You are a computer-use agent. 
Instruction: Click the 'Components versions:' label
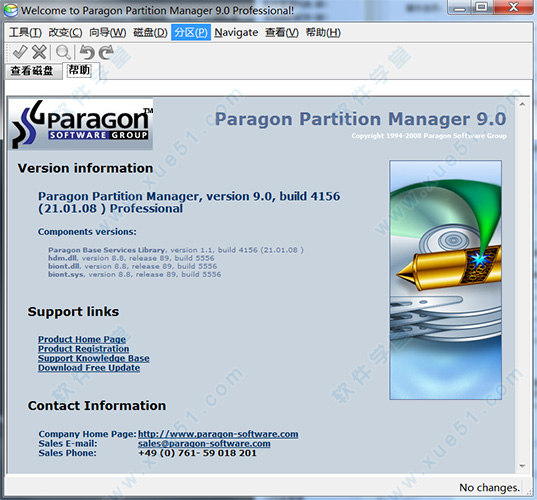tap(87, 232)
